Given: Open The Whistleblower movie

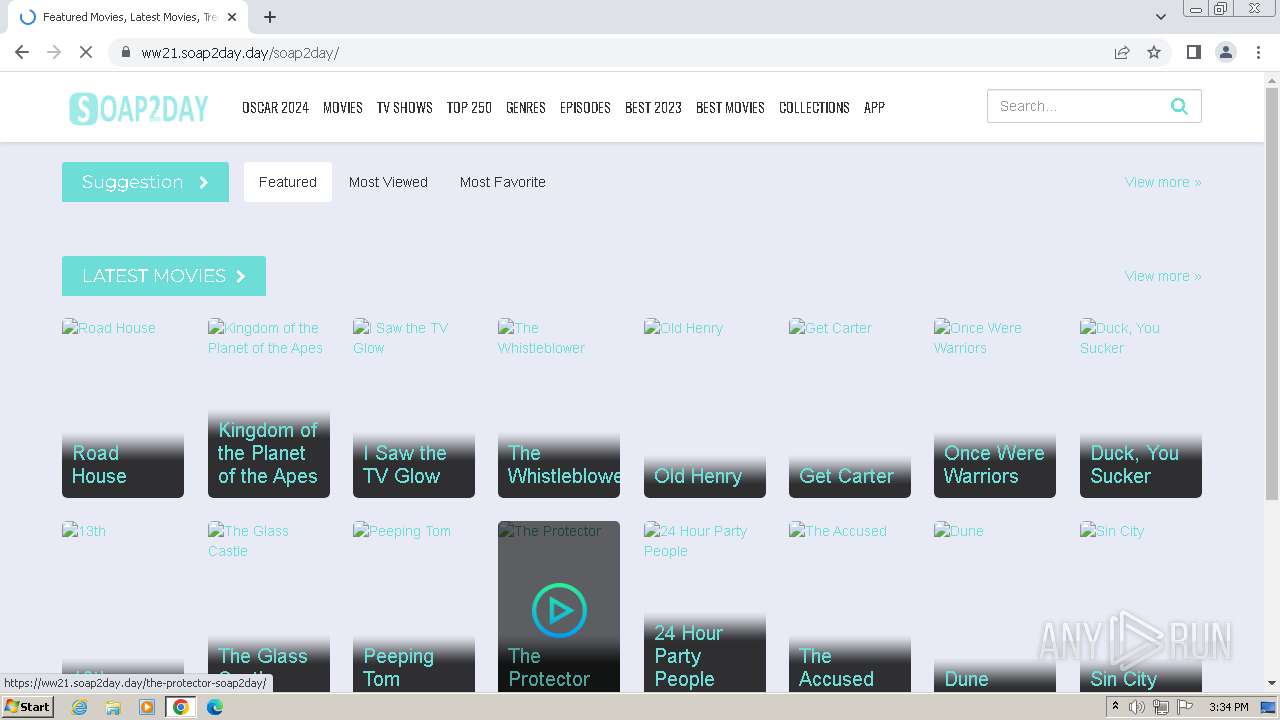Looking at the screenshot, I should pyautogui.click(x=559, y=408).
